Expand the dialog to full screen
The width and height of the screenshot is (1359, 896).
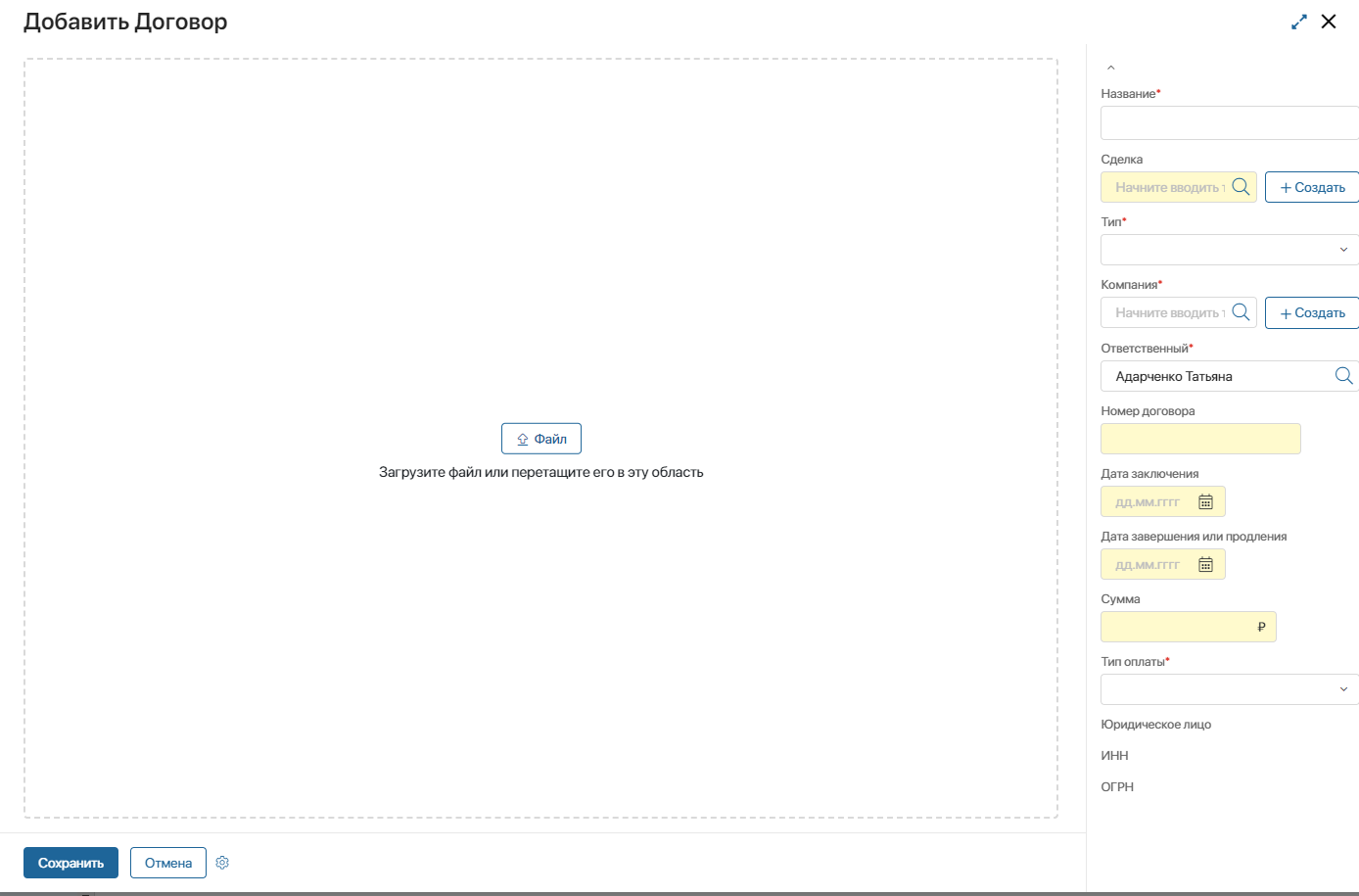[1299, 22]
